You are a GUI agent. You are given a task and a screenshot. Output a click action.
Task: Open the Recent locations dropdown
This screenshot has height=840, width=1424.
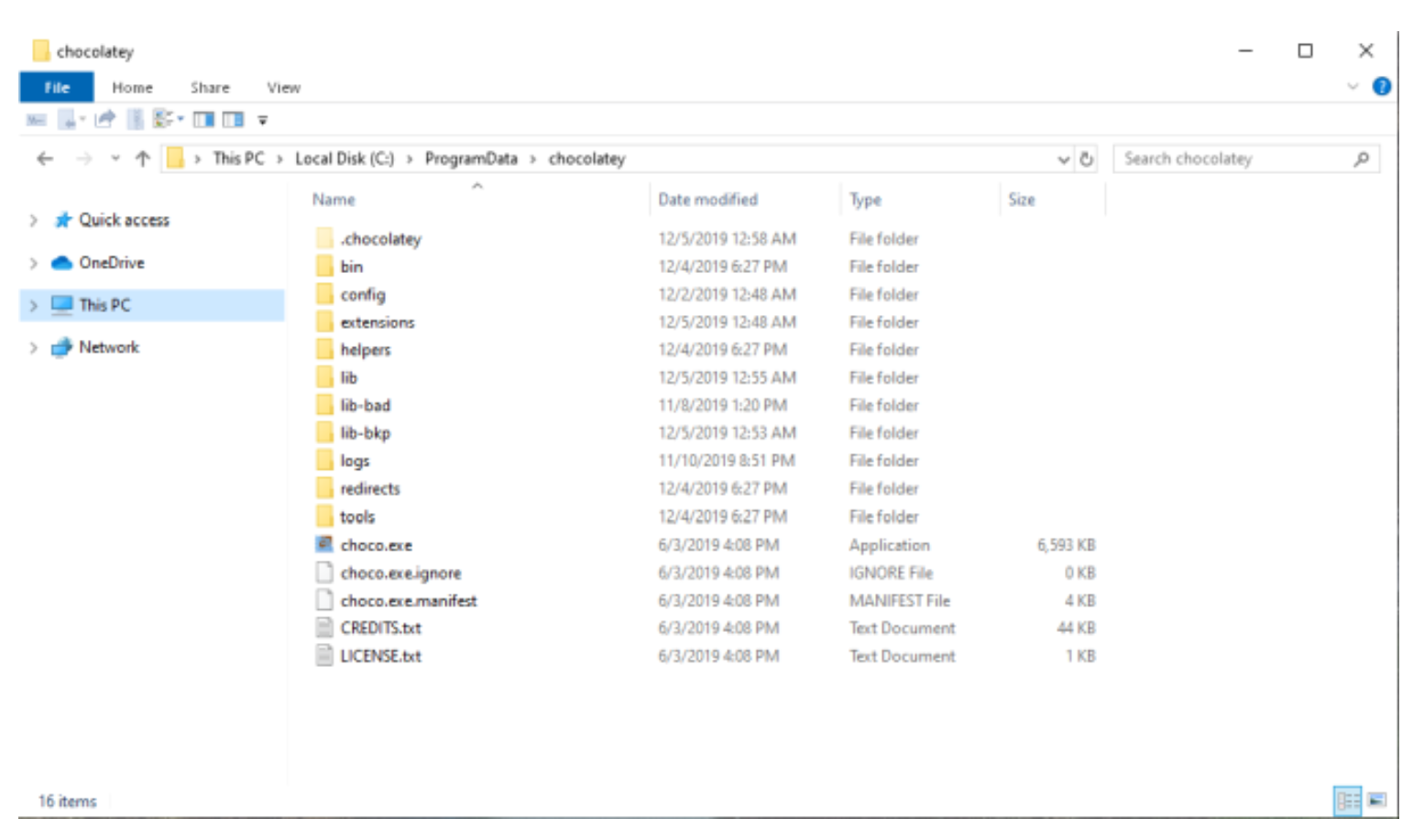pos(115,158)
